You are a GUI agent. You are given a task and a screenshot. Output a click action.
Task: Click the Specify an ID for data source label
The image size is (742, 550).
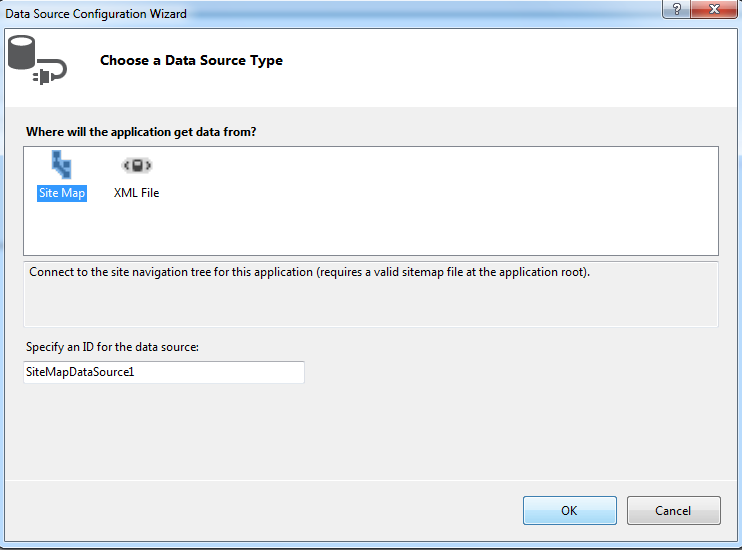point(113,347)
